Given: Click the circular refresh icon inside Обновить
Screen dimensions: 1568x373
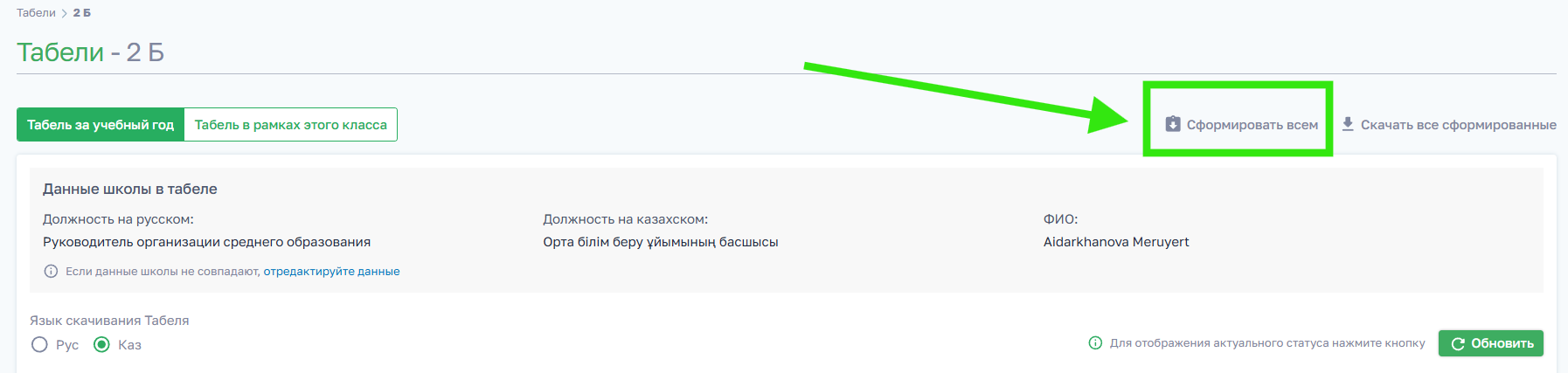Looking at the screenshot, I should tap(1457, 344).
